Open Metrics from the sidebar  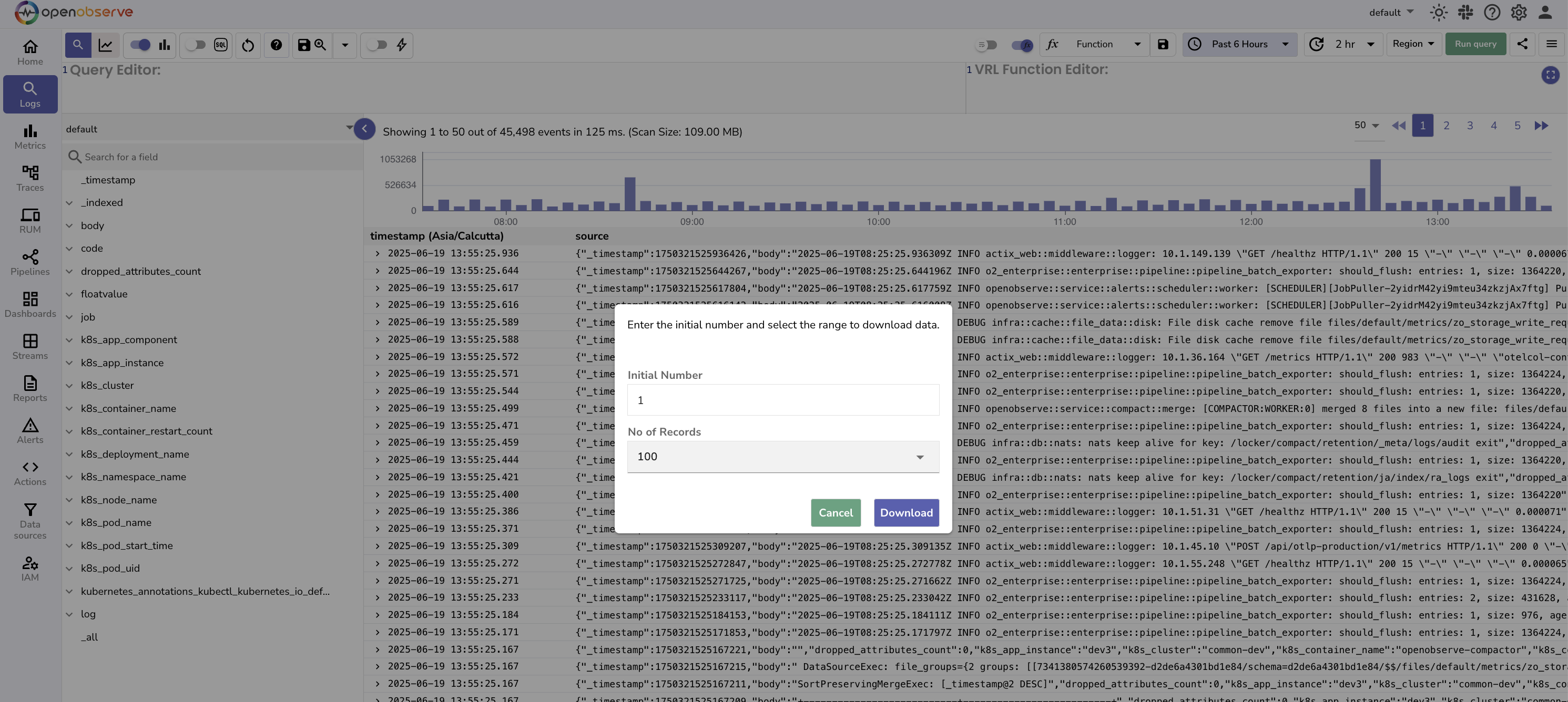(x=30, y=137)
